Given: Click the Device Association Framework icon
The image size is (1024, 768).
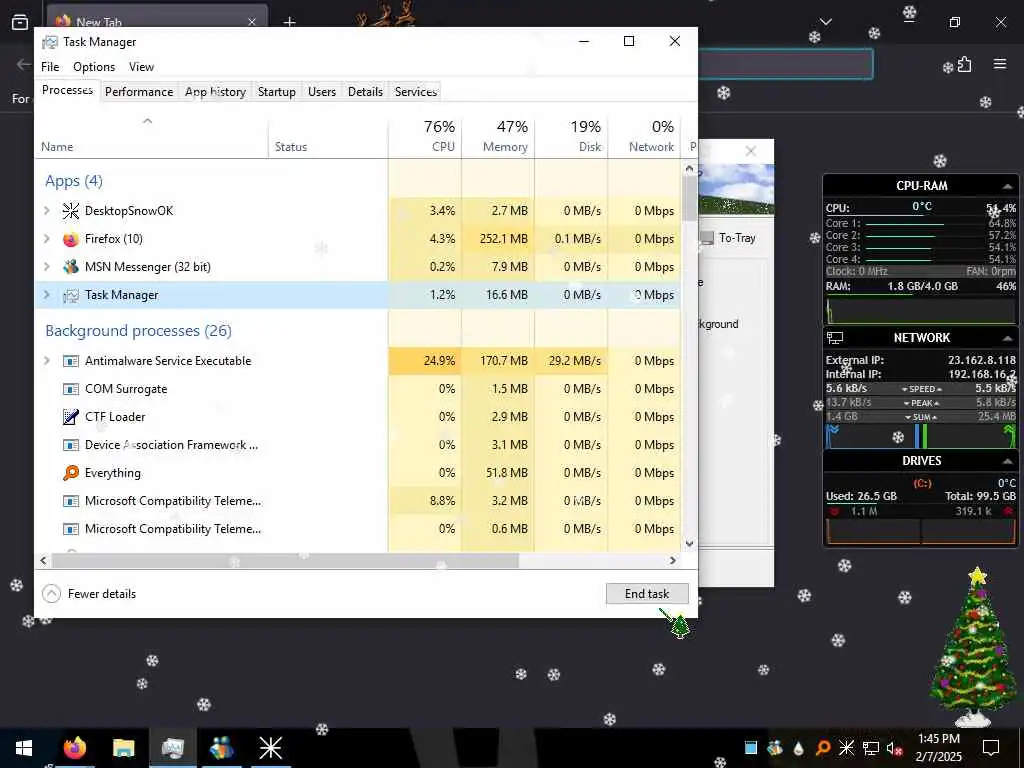Looking at the screenshot, I should 71,445.
